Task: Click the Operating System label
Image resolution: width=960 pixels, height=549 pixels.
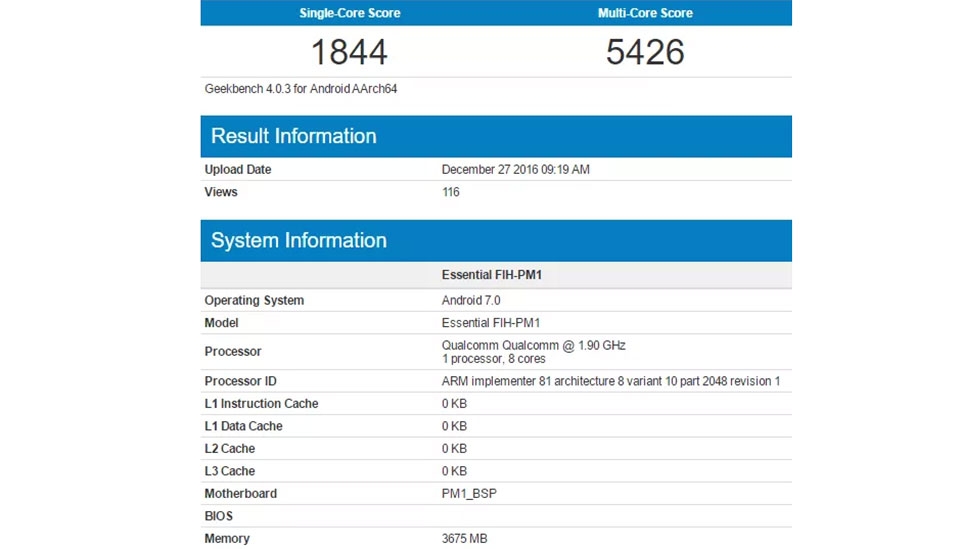Action: [254, 301]
